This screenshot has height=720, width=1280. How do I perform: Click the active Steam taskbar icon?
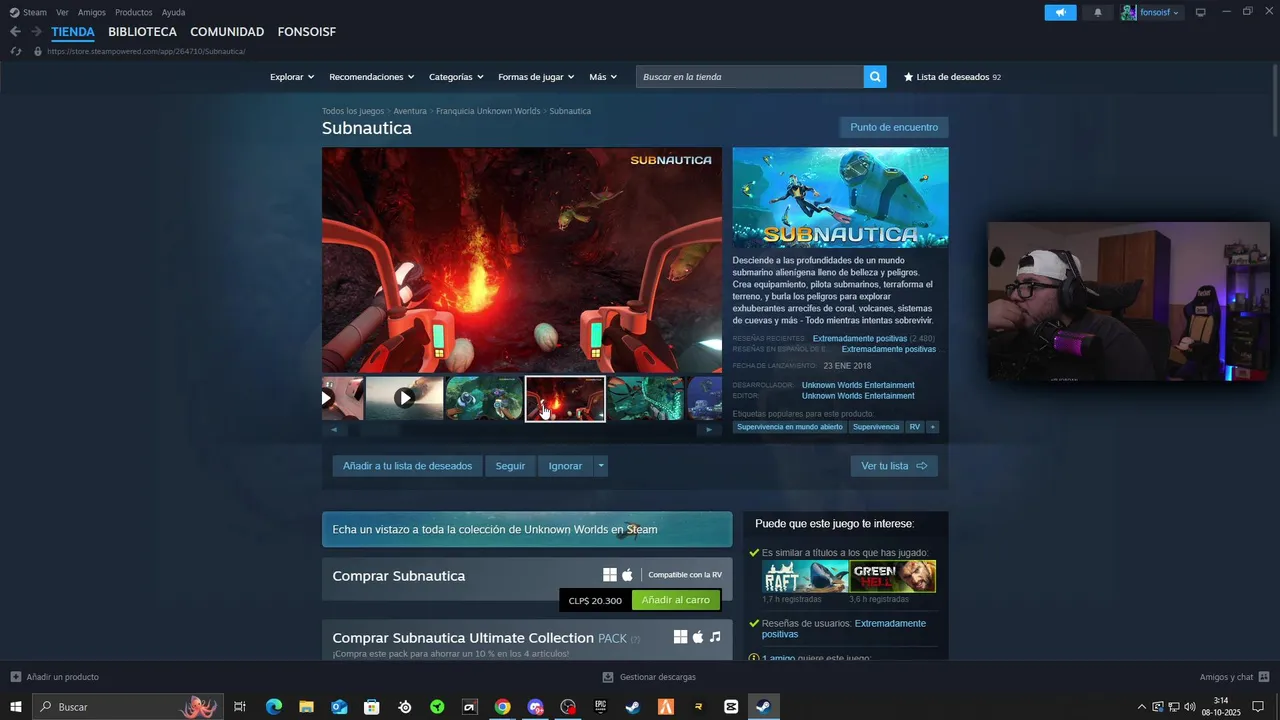(x=763, y=707)
